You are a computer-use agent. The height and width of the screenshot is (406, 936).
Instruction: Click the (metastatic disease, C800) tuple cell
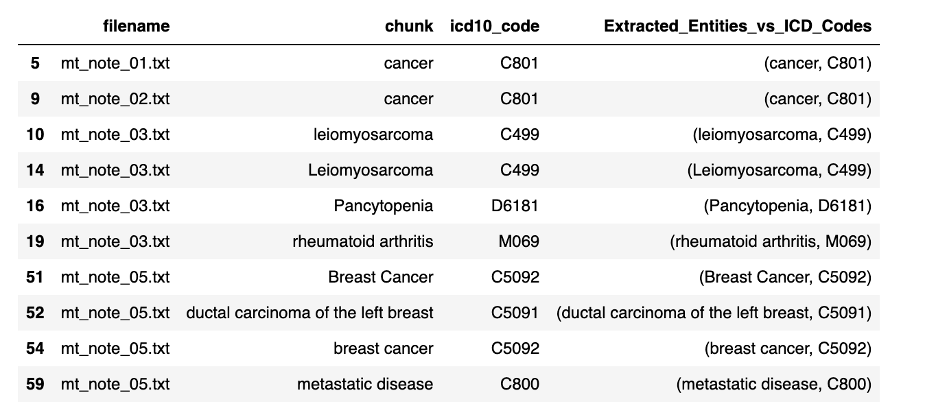point(774,384)
